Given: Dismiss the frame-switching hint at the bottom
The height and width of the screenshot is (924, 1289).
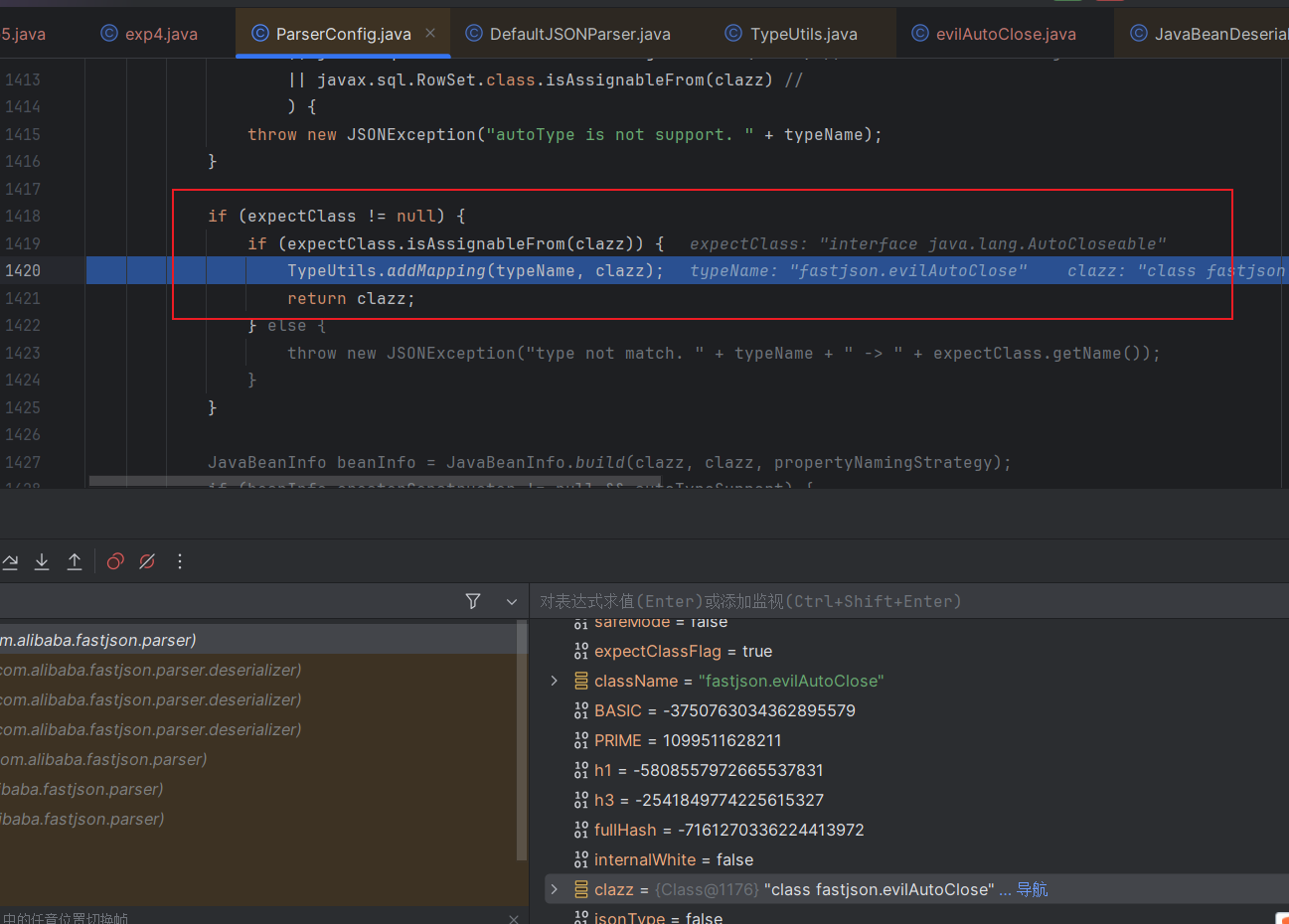Looking at the screenshot, I should 514,919.
